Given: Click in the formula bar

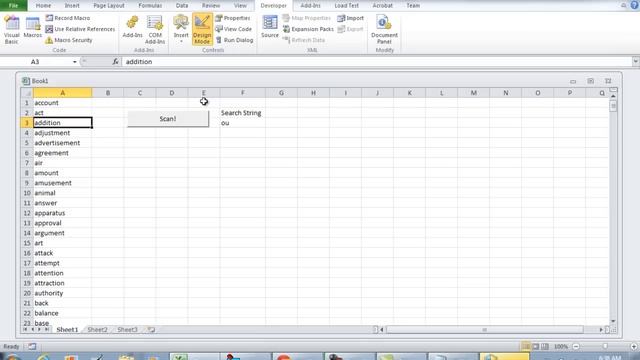Looking at the screenshot, I should coord(376,62).
